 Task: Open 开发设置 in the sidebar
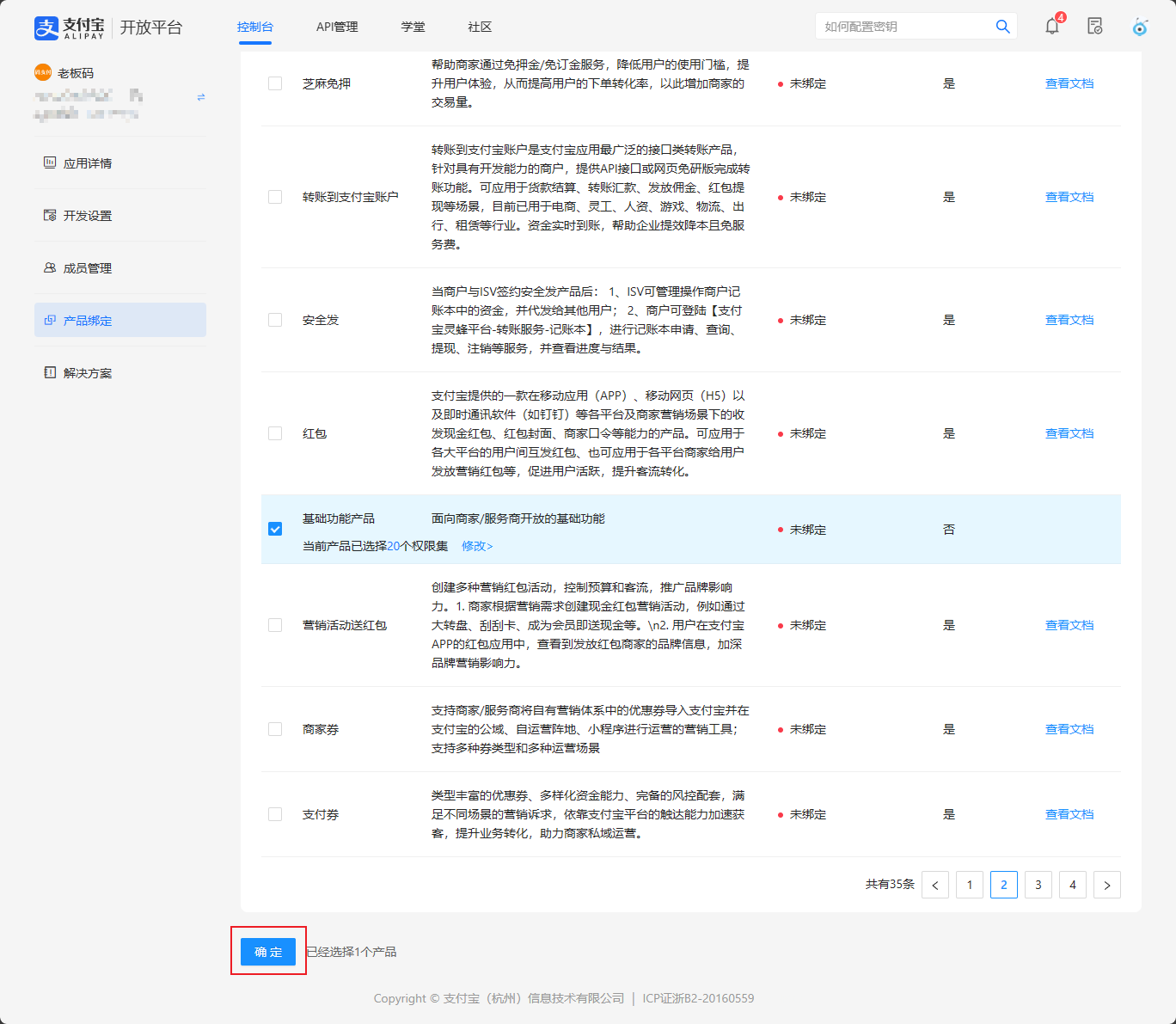(87, 216)
